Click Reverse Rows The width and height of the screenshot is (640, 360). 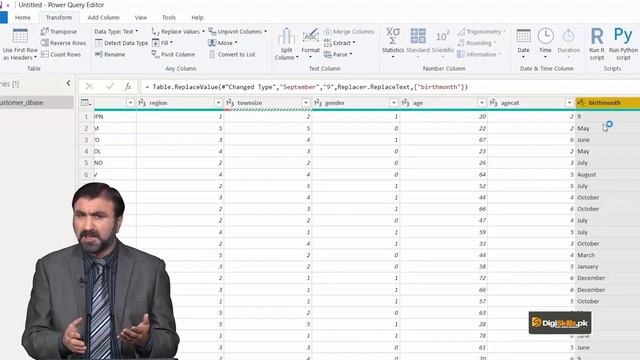pyautogui.click(x=63, y=43)
